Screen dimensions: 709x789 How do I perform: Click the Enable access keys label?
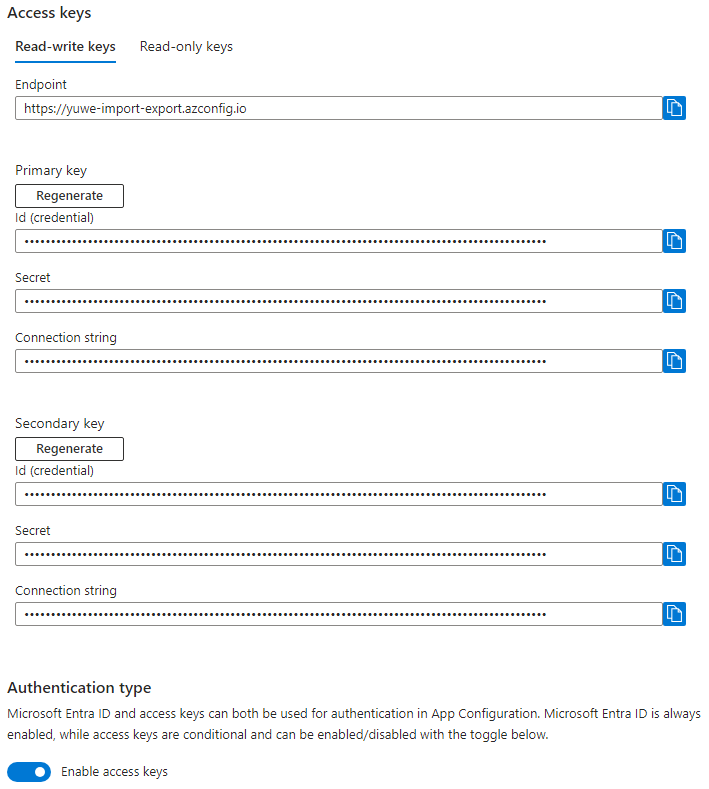click(x=114, y=772)
